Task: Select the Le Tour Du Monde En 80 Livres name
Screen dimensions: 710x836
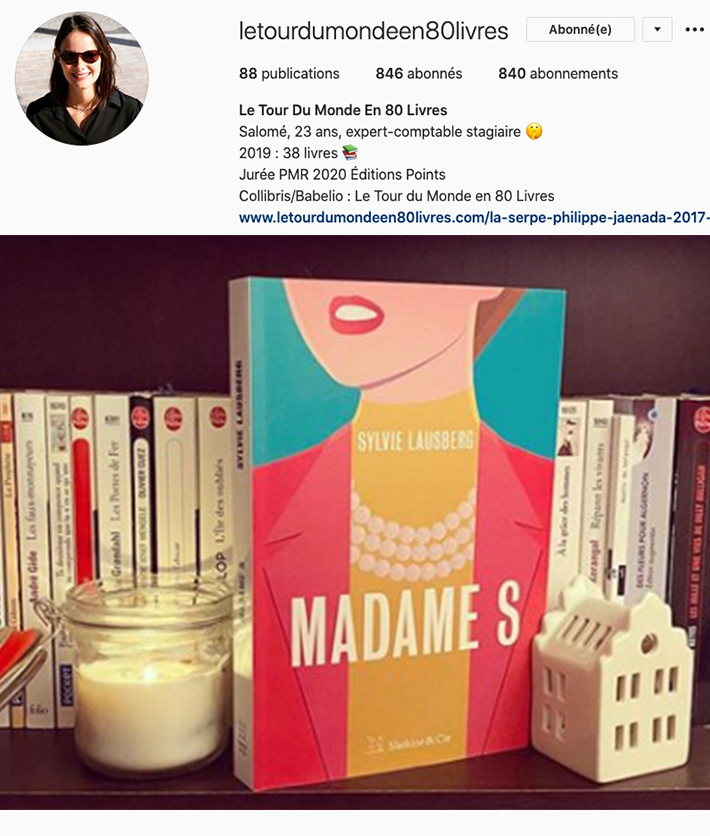Action: (x=343, y=110)
